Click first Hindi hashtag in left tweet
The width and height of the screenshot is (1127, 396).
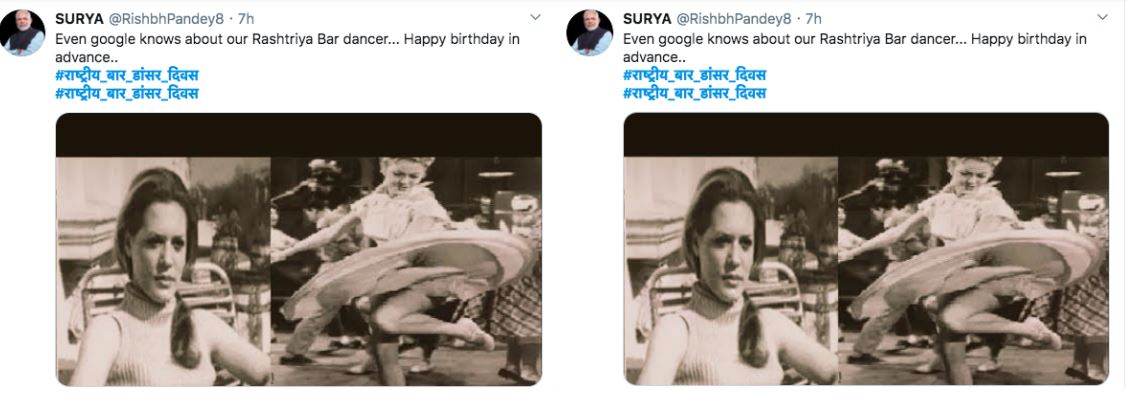click(x=127, y=75)
